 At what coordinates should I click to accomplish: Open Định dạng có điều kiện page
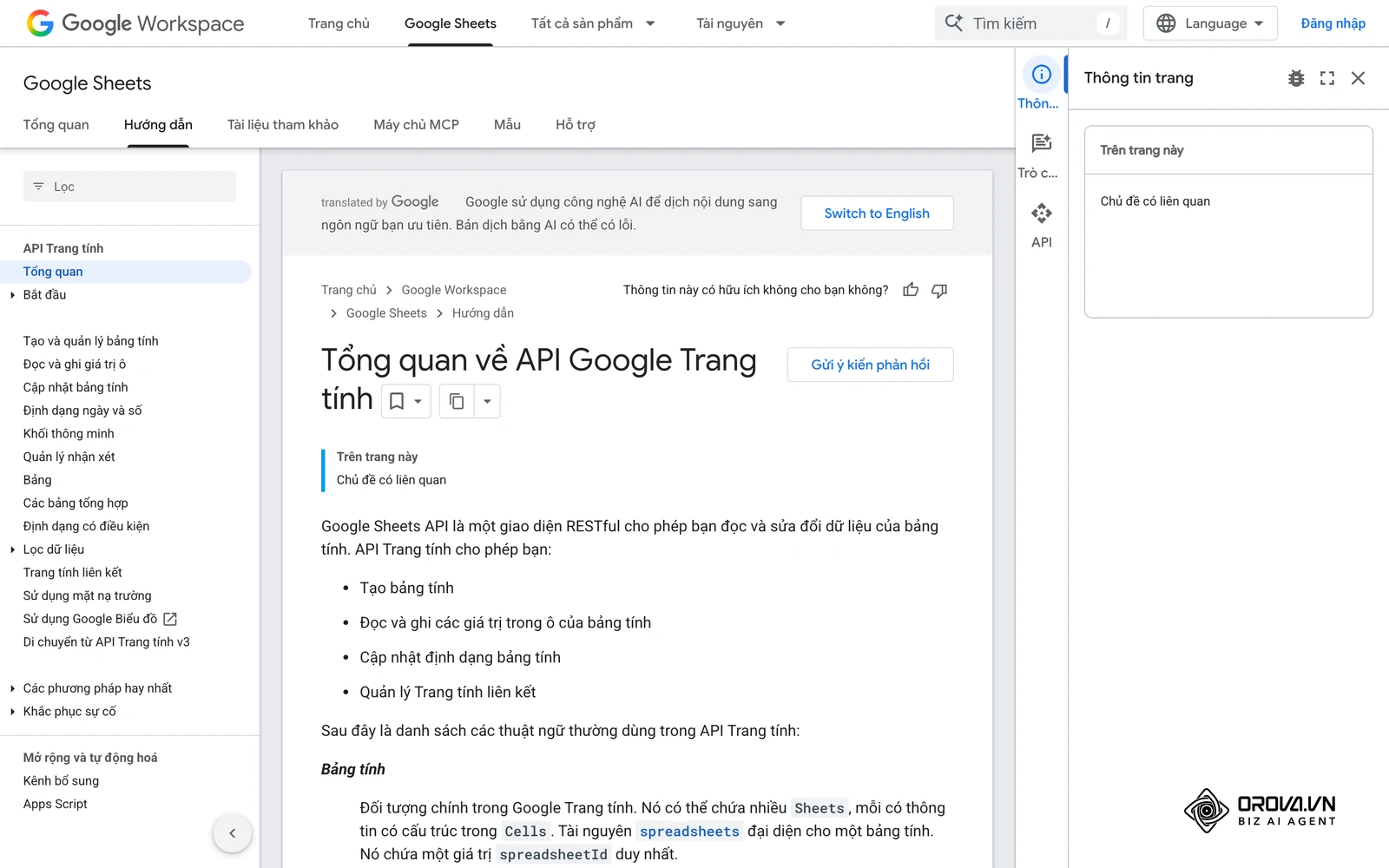pos(86,526)
